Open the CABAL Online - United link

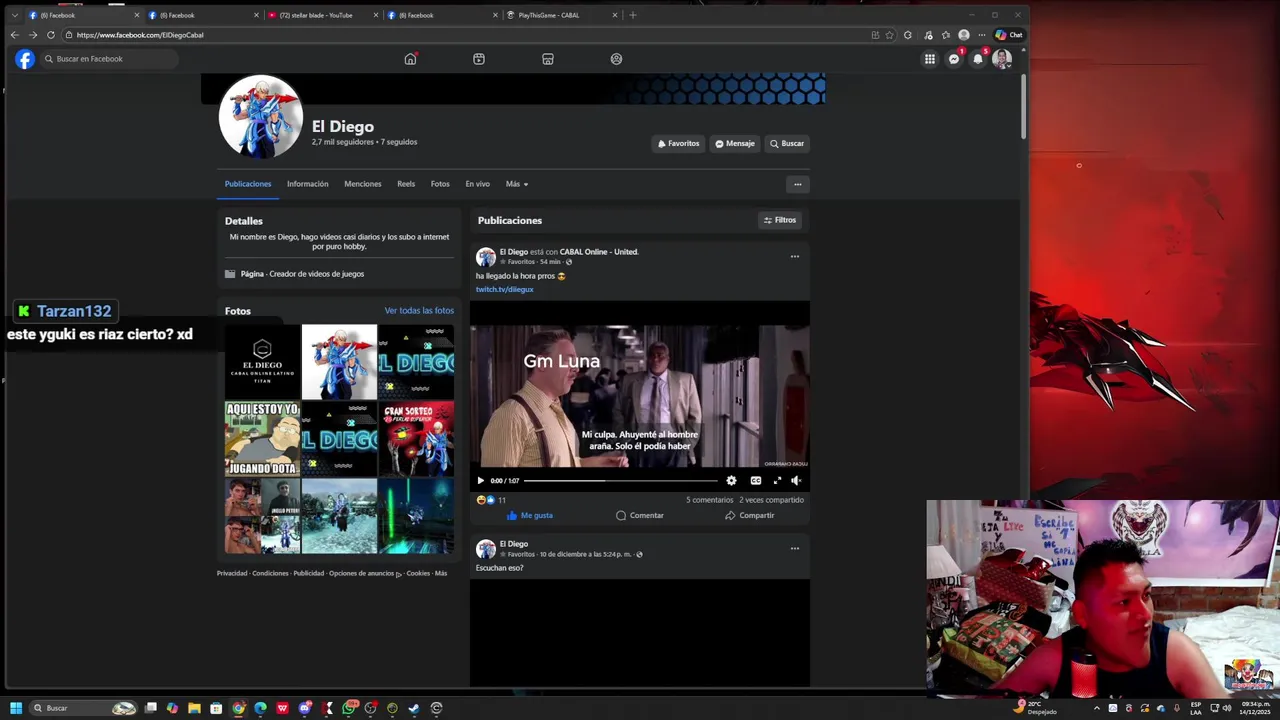599,252
